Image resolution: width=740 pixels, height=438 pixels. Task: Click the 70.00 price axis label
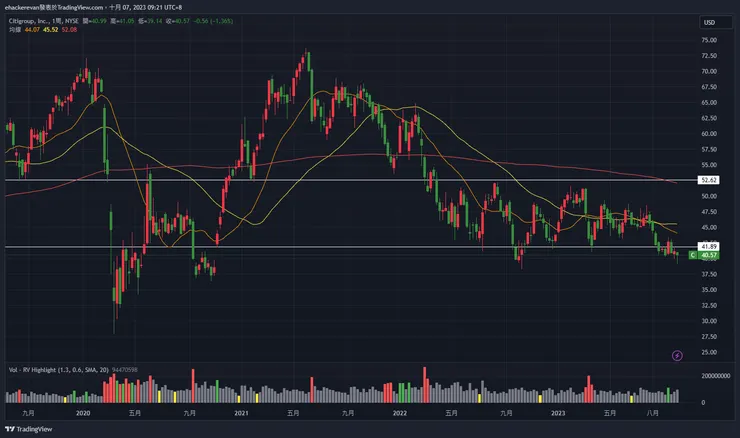pyautogui.click(x=709, y=71)
